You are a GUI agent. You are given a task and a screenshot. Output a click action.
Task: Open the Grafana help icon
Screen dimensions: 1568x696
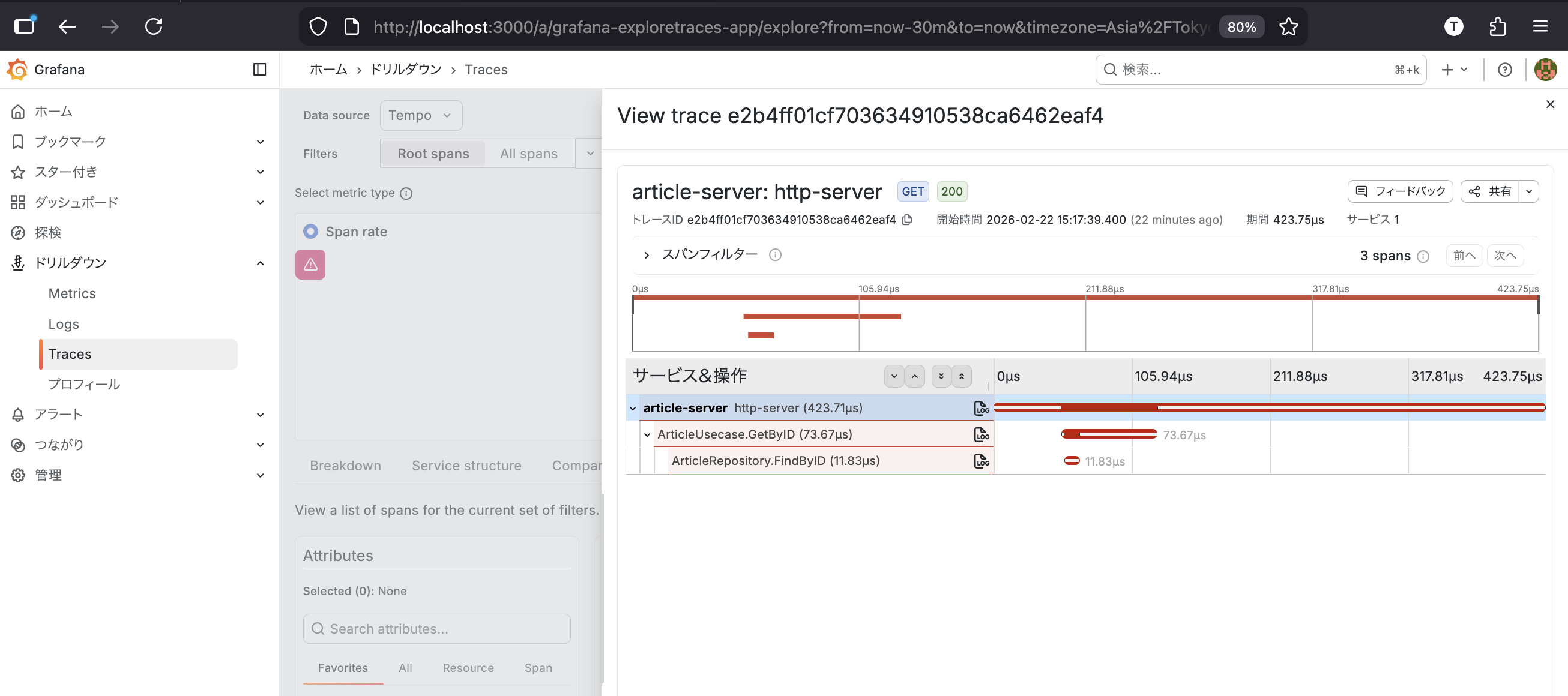pos(1505,70)
